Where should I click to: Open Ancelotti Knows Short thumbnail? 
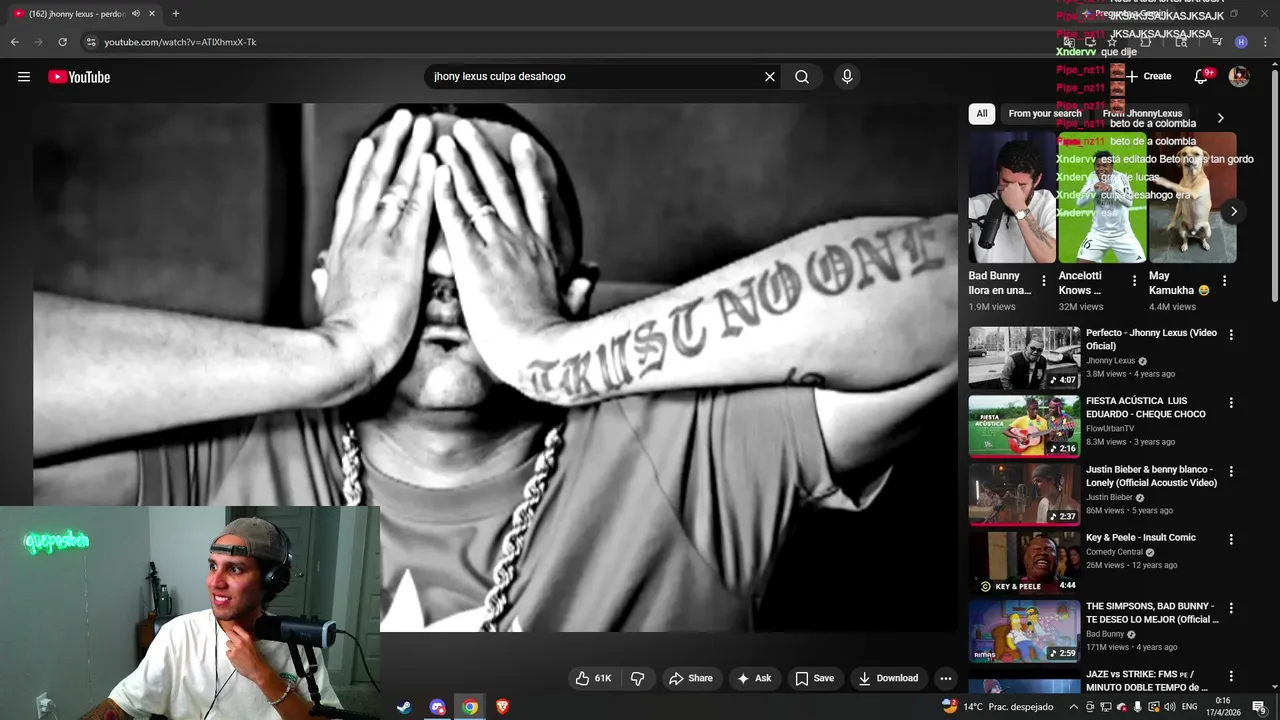pyautogui.click(x=1102, y=198)
